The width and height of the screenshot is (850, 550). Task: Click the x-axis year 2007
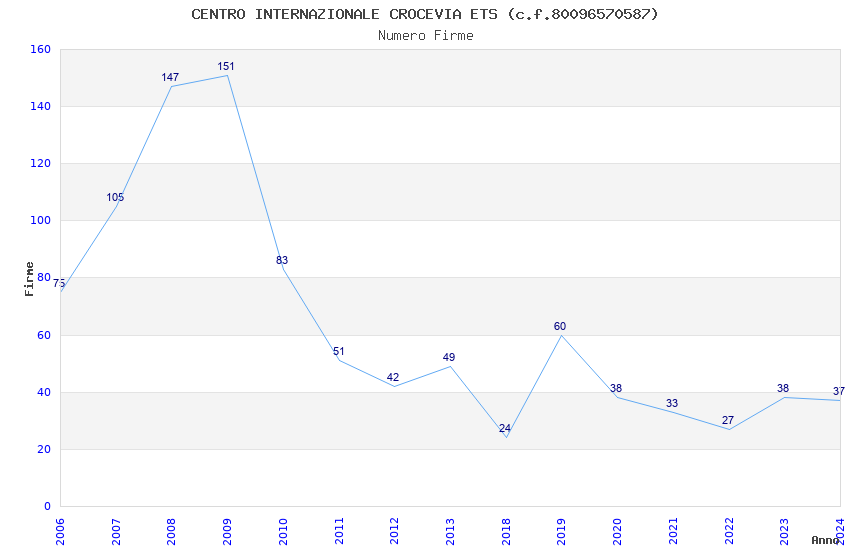(x=116, y=531)
